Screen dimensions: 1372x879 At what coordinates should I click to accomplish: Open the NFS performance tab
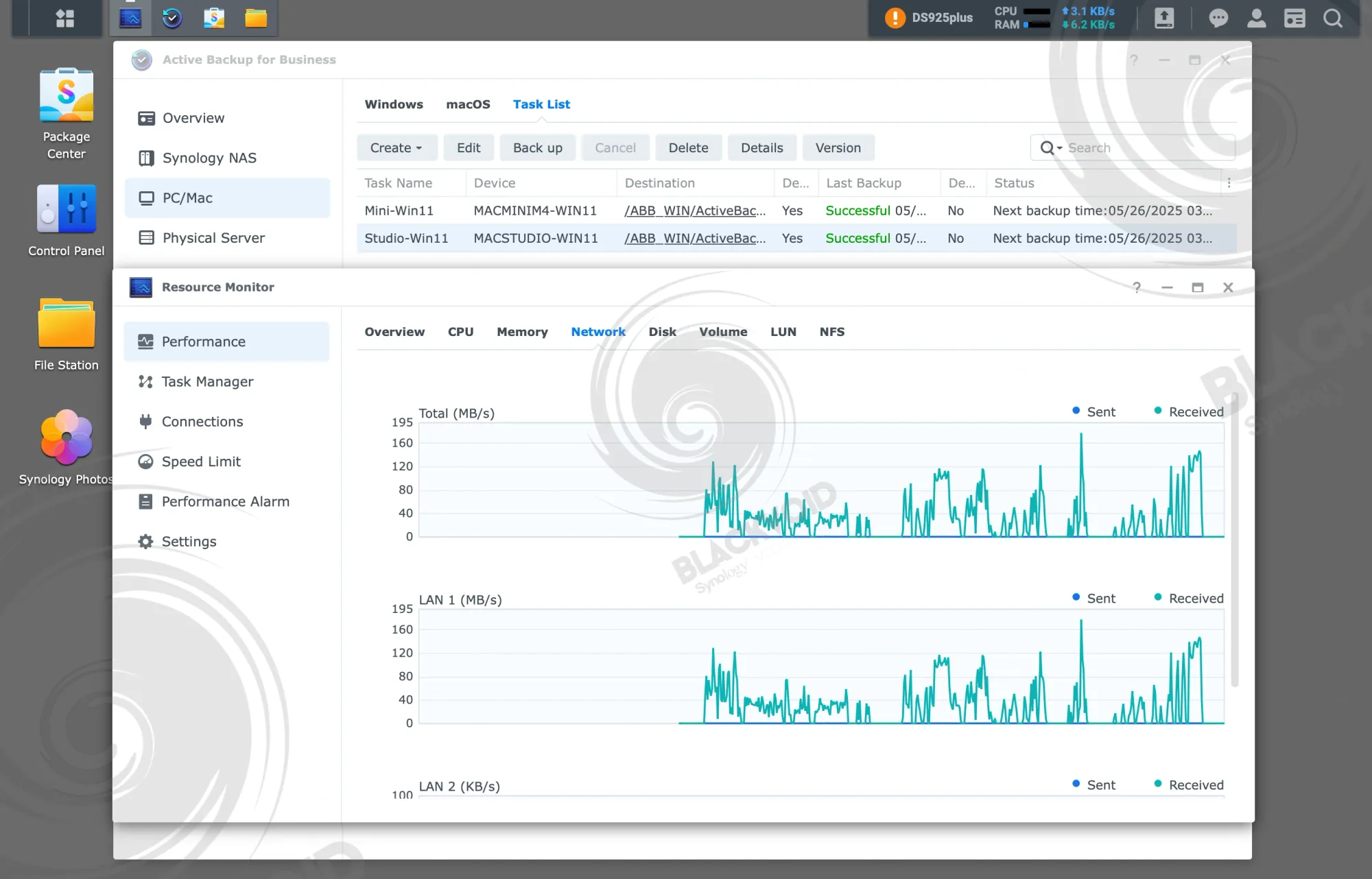coord(831,332)
